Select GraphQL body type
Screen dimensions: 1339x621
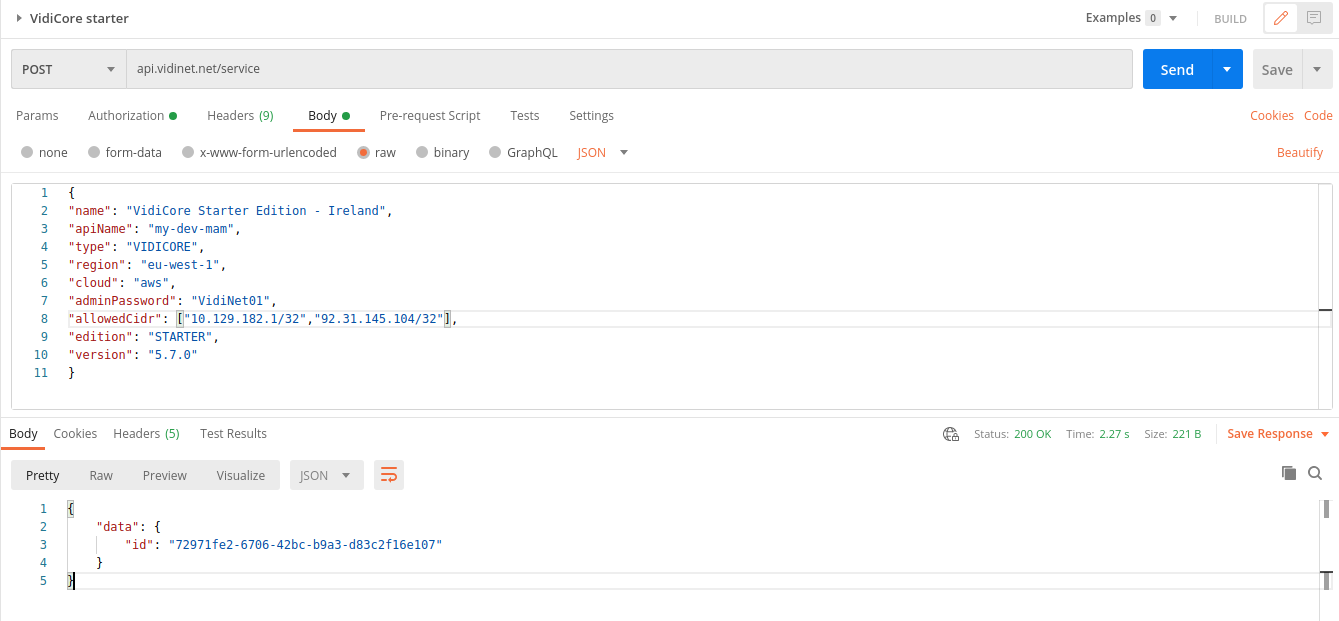495,153
